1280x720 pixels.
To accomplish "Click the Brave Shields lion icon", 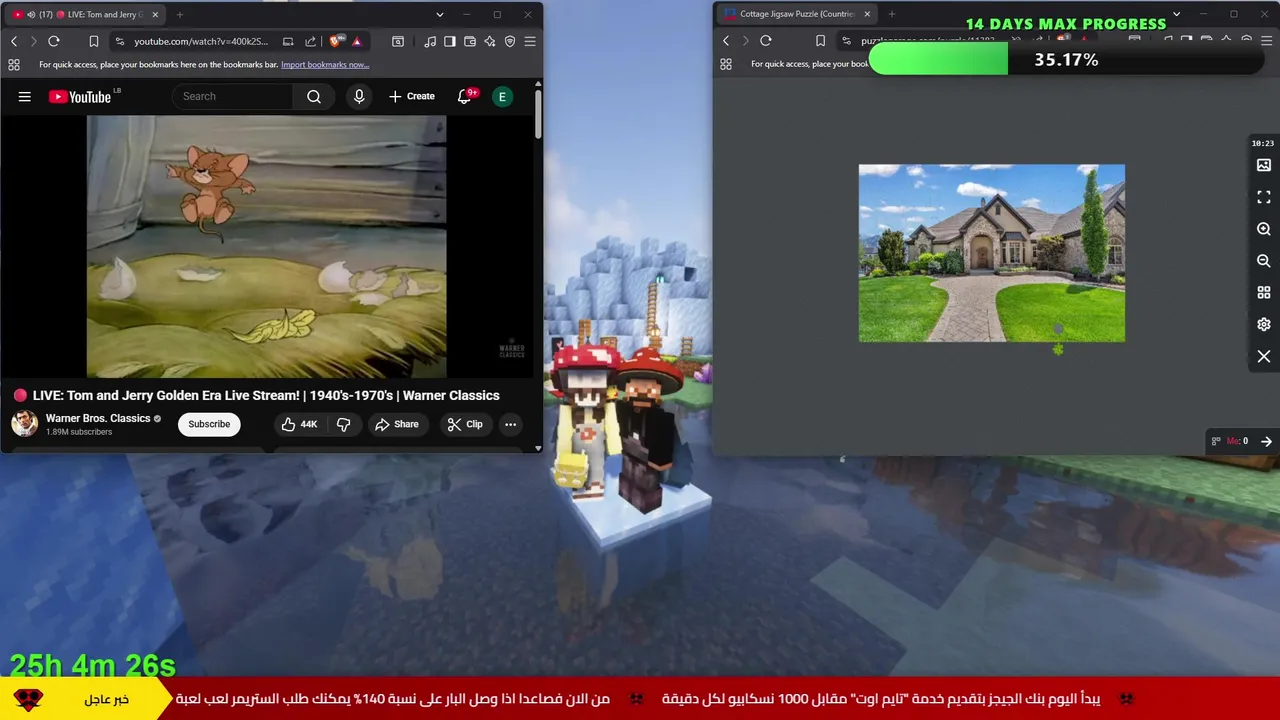I will pos(335,41).
